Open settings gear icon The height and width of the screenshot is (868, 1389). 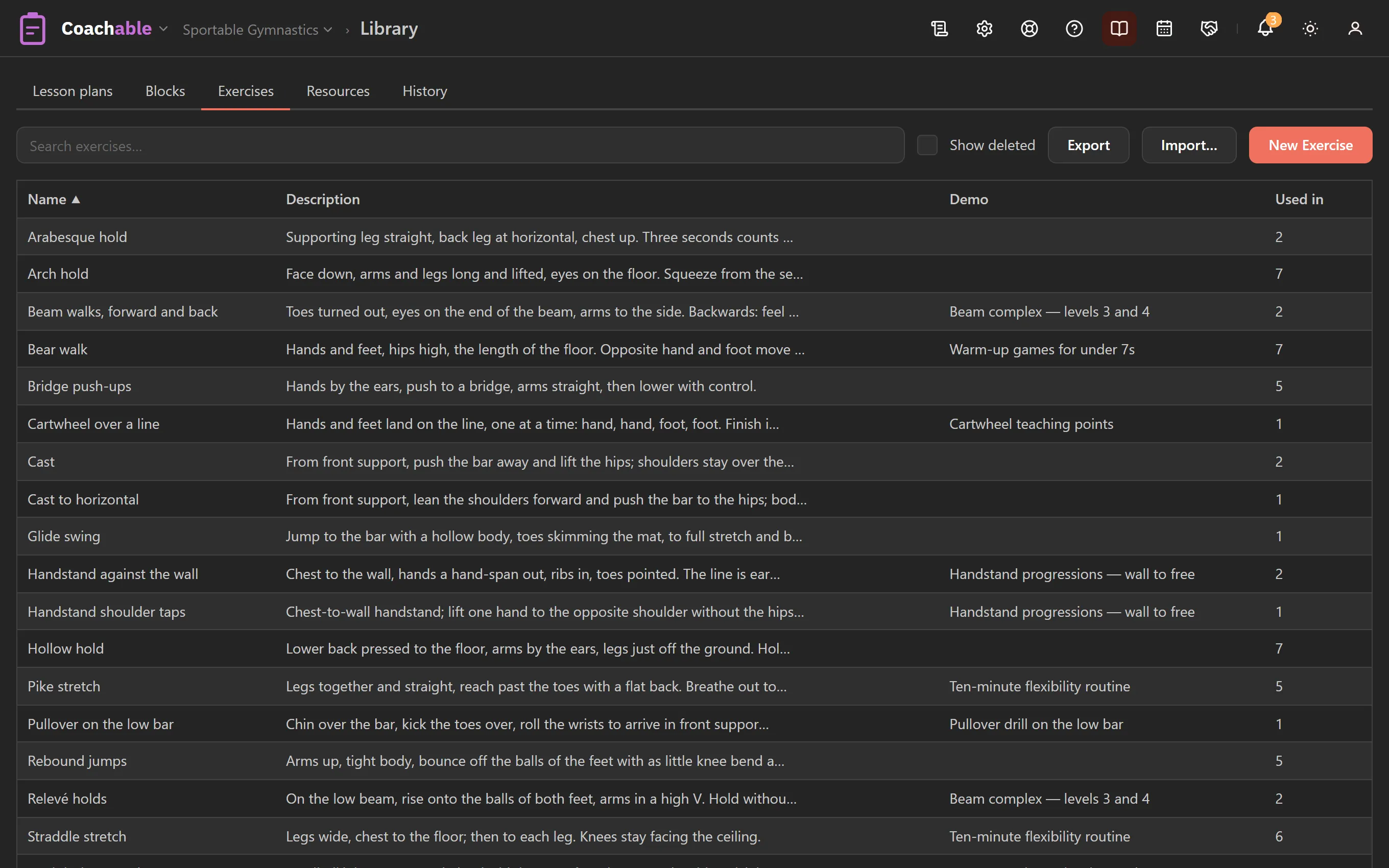pos(985,28)
